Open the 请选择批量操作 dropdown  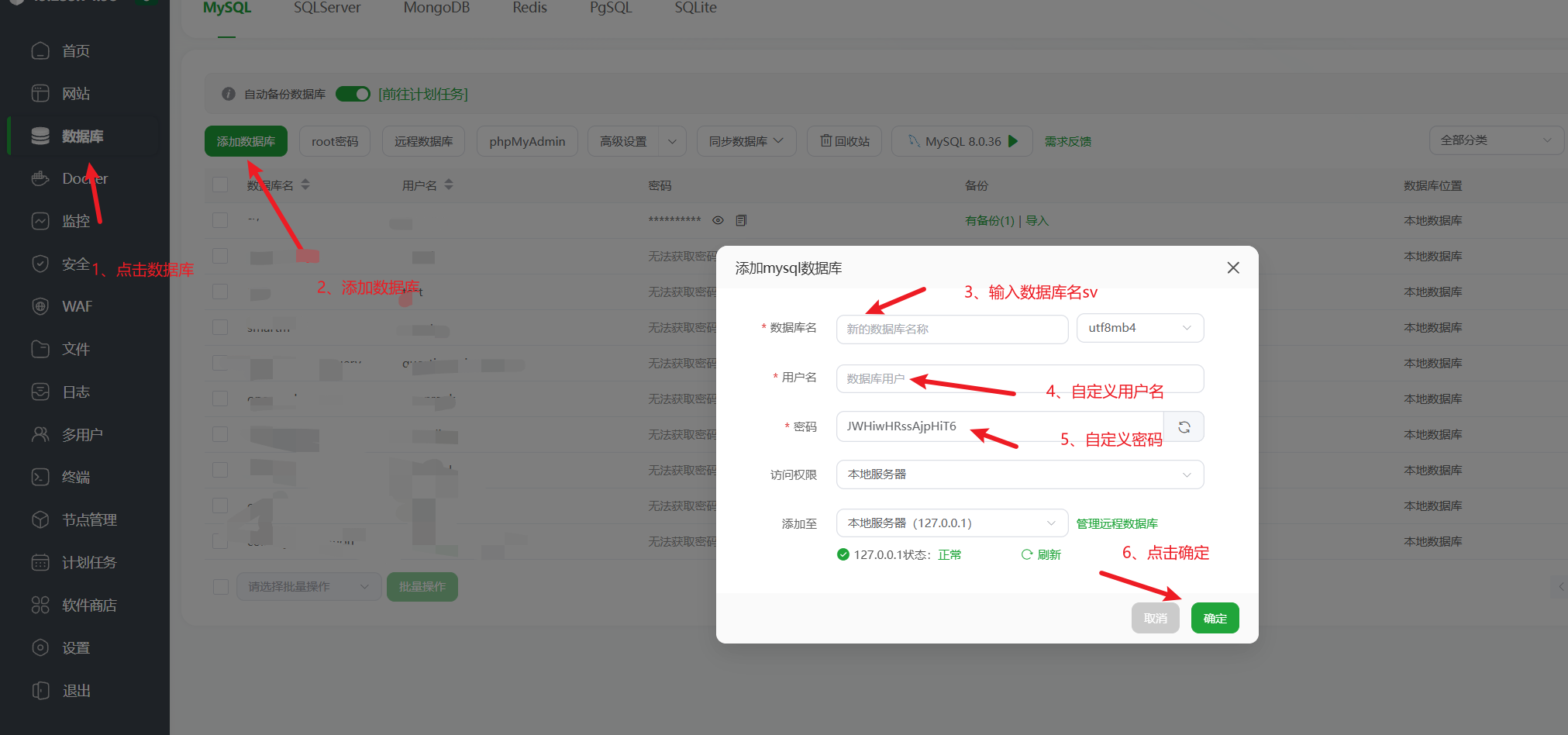click(x=308, y=587)
